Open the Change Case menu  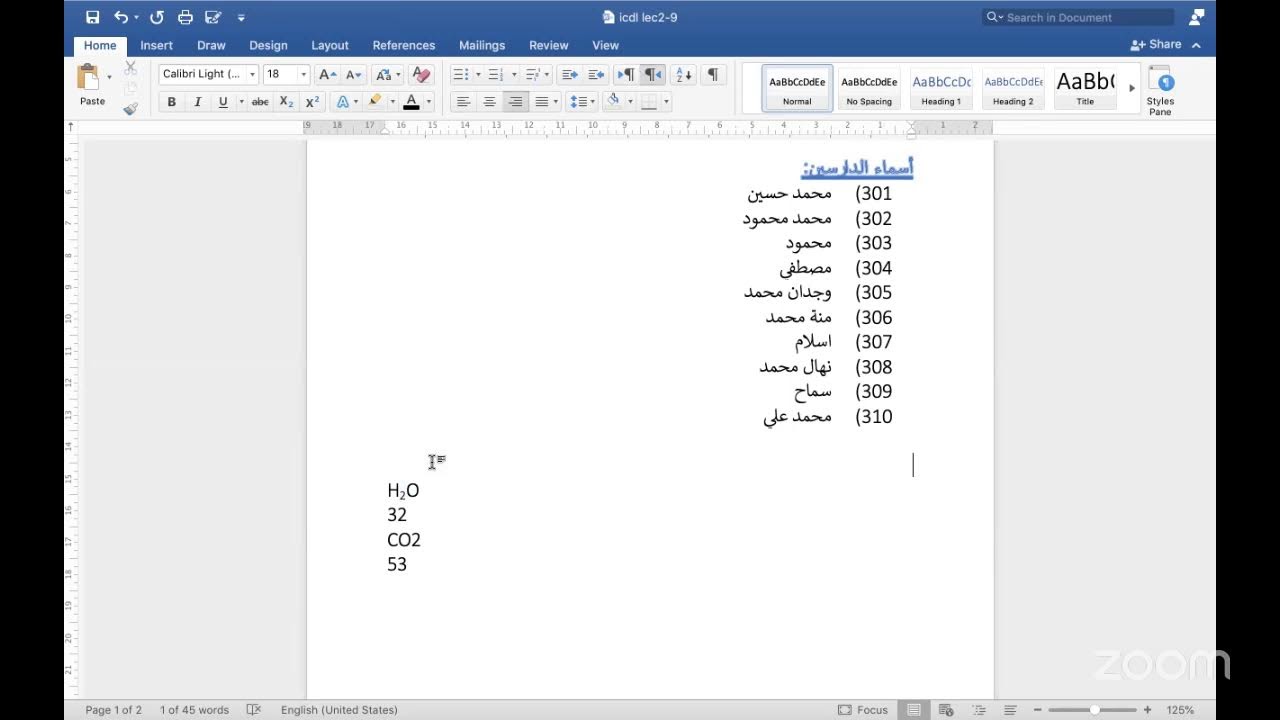click(388, 74)
